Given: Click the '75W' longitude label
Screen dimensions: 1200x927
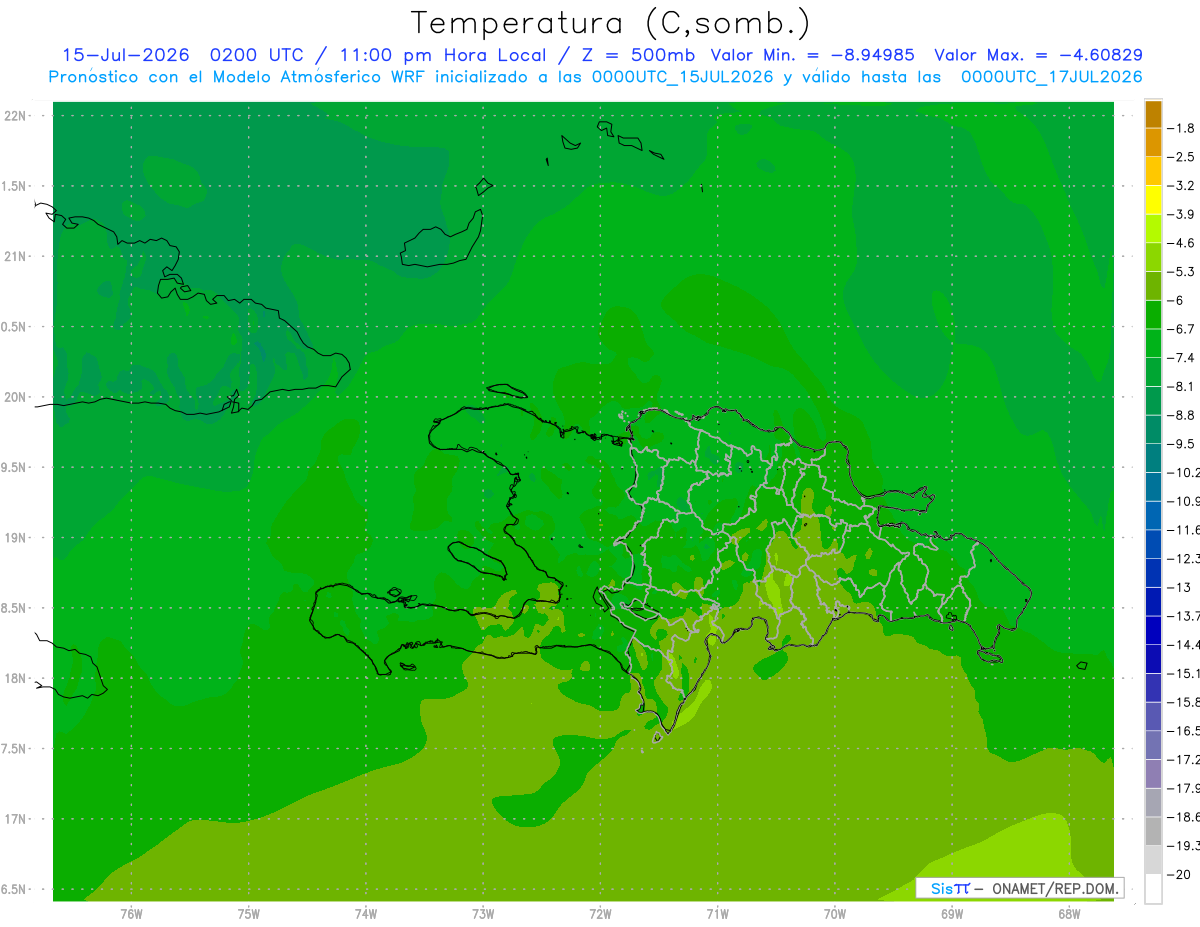Looking at the screenshot, I should point(249,914).
